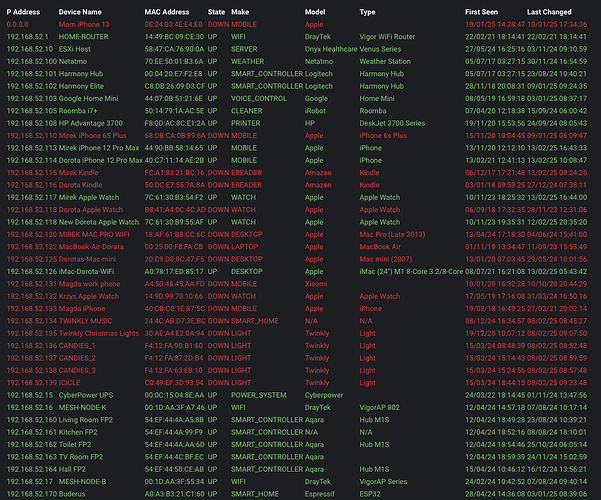Select the Magda iPhone device name

pos(82,309)
